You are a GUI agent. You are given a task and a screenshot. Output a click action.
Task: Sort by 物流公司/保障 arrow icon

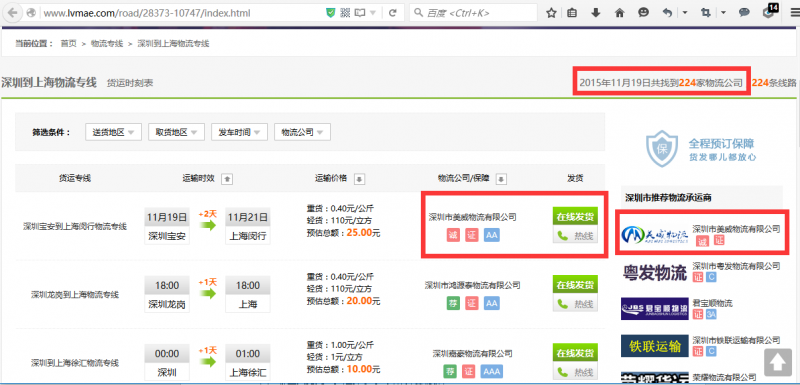501,179
